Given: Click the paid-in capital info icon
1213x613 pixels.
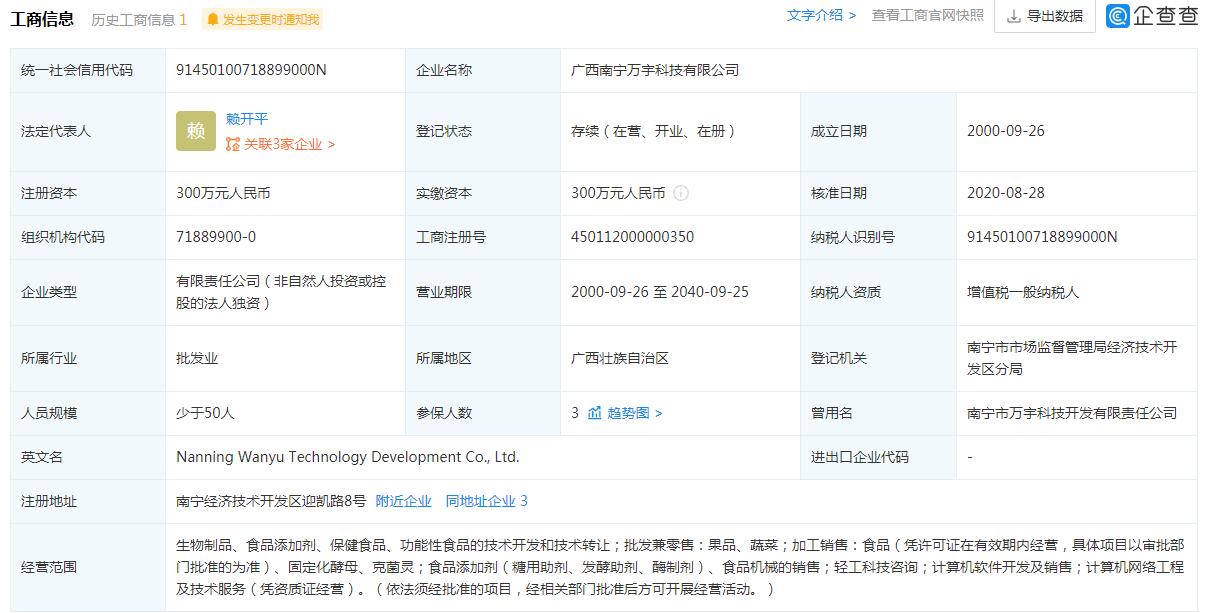Looking at the screenshot, I should coord(681,193).
